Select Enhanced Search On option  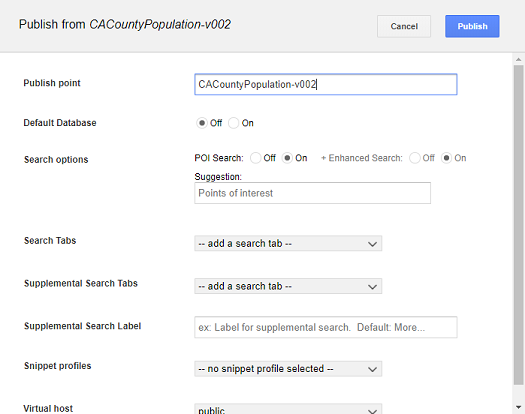point(446,158)
